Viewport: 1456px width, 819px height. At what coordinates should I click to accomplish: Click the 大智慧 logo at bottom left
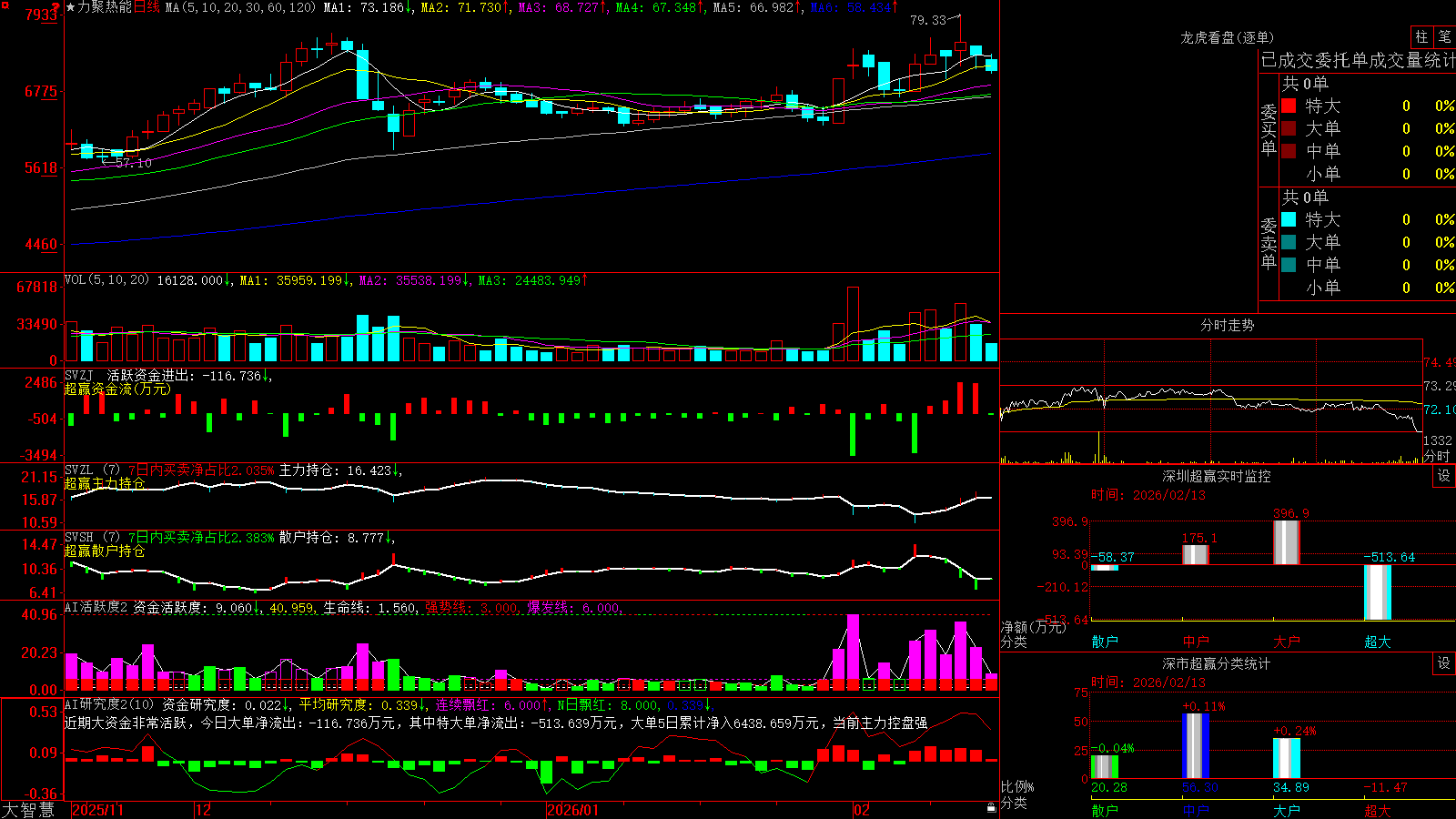point(28,810)
